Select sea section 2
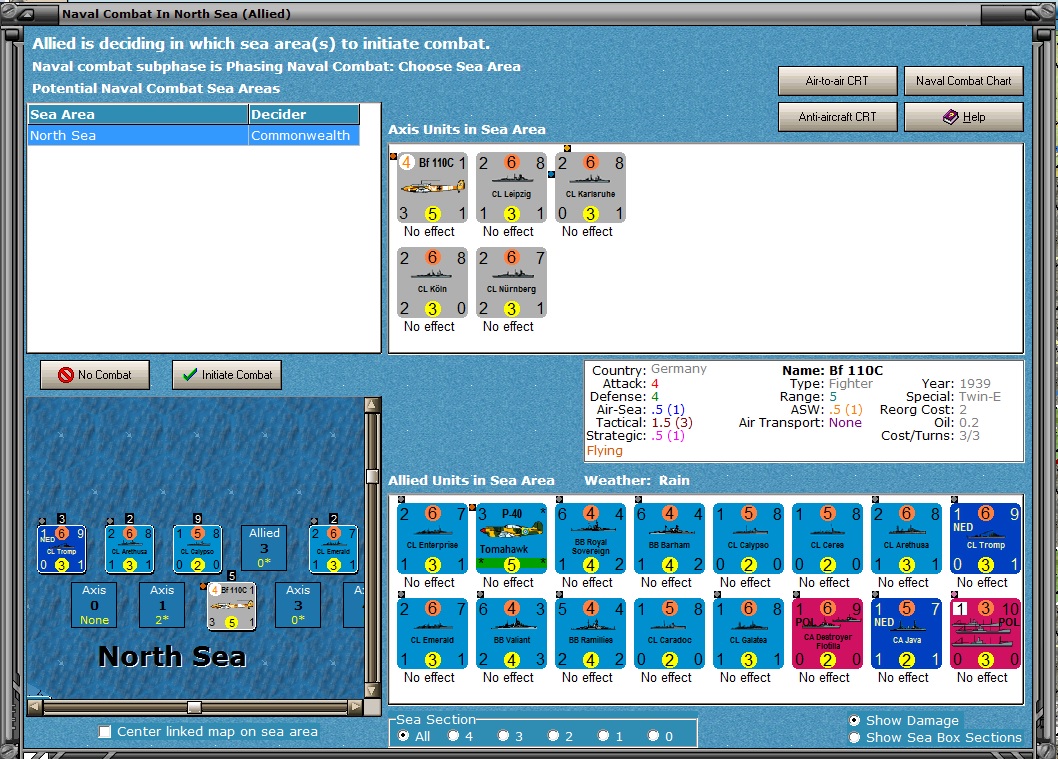 coord(553,736)
